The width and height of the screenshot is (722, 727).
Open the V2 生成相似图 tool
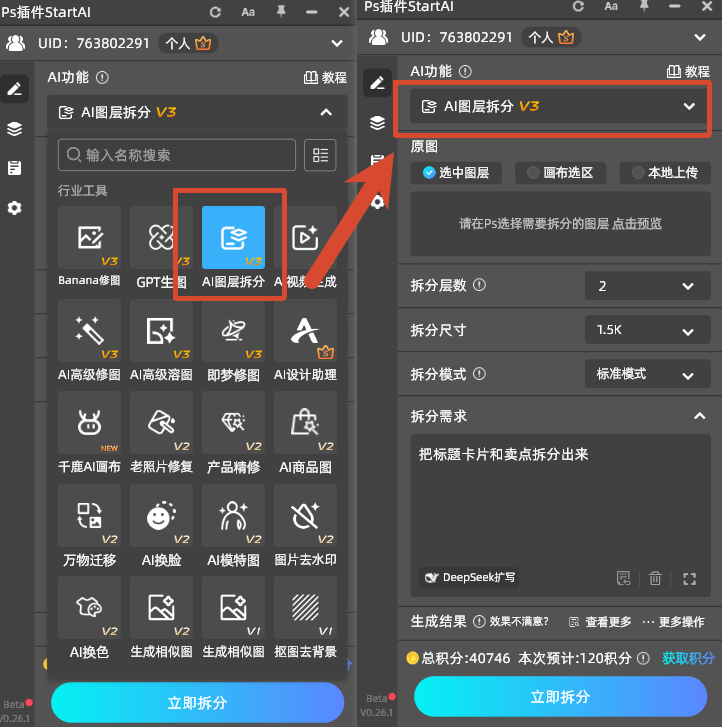coord(161,618)
